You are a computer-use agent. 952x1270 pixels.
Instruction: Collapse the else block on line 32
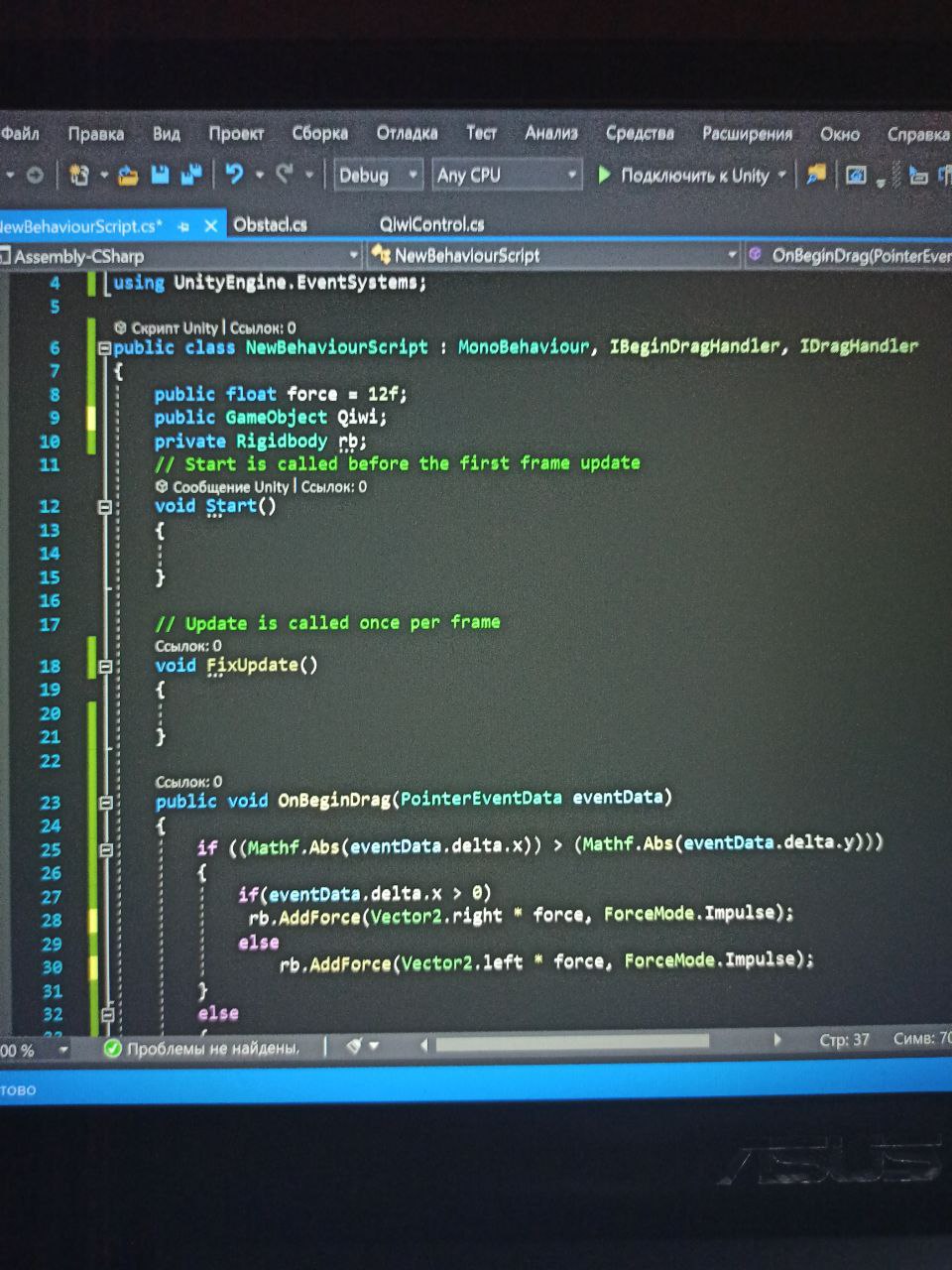(x=107, y=1014)
